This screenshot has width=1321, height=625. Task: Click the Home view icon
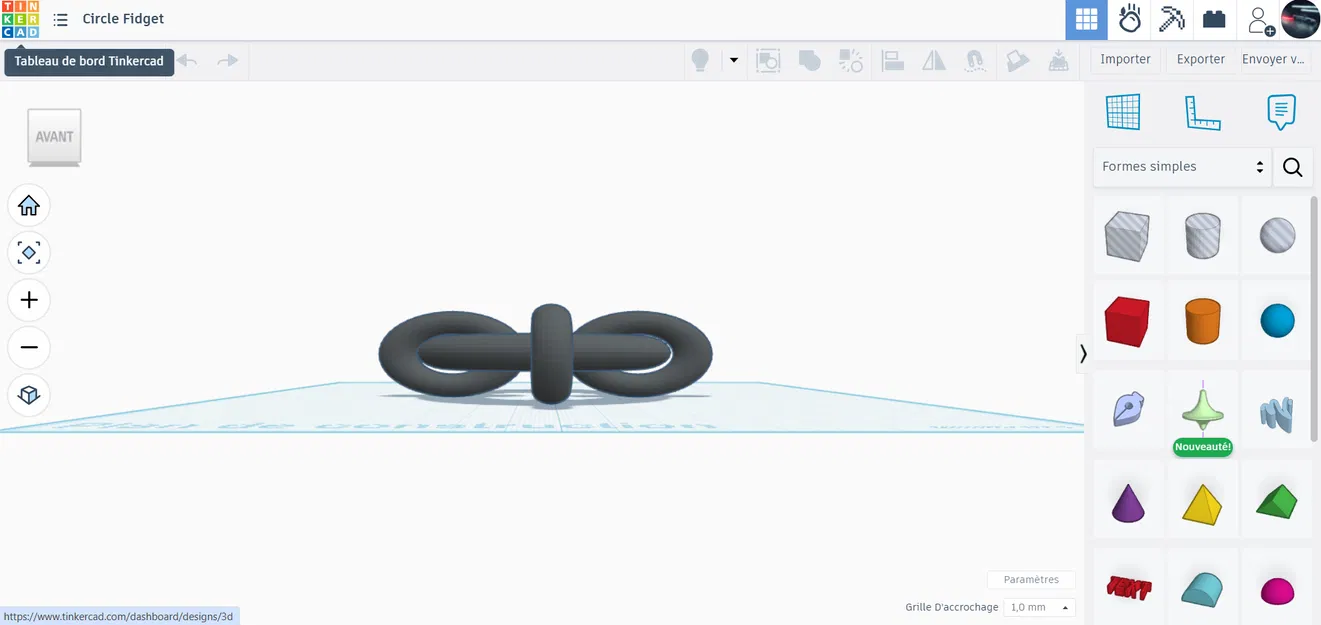coord(29,205)
